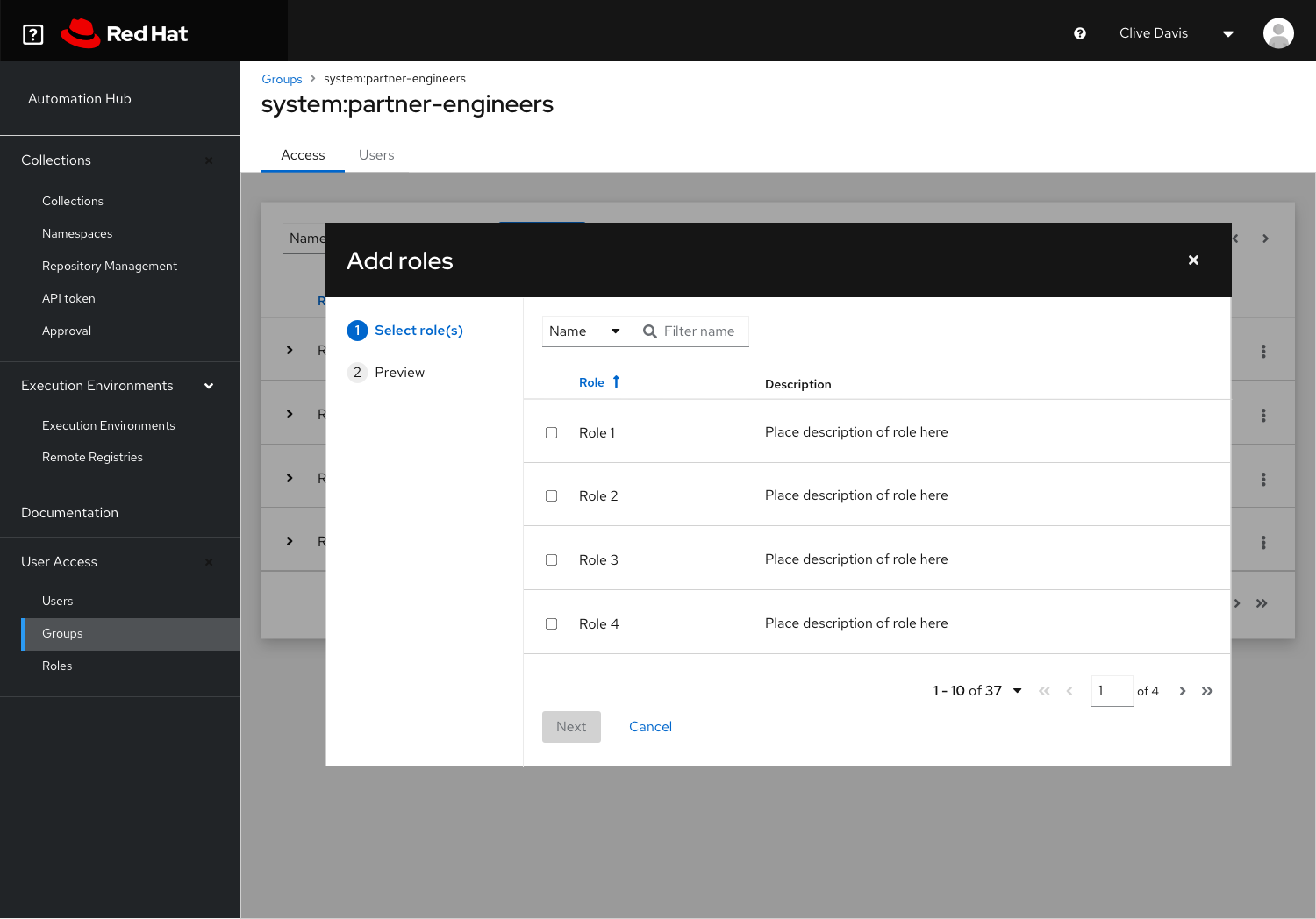Click the Role column header
This screenshot has width=1316, height=919.
pyautogui.click(x=591, y=382)
